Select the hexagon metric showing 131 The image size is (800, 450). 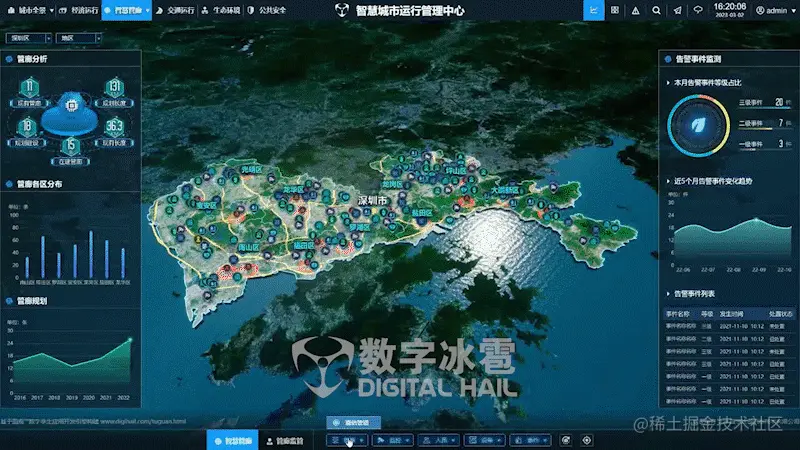[114, 87]
